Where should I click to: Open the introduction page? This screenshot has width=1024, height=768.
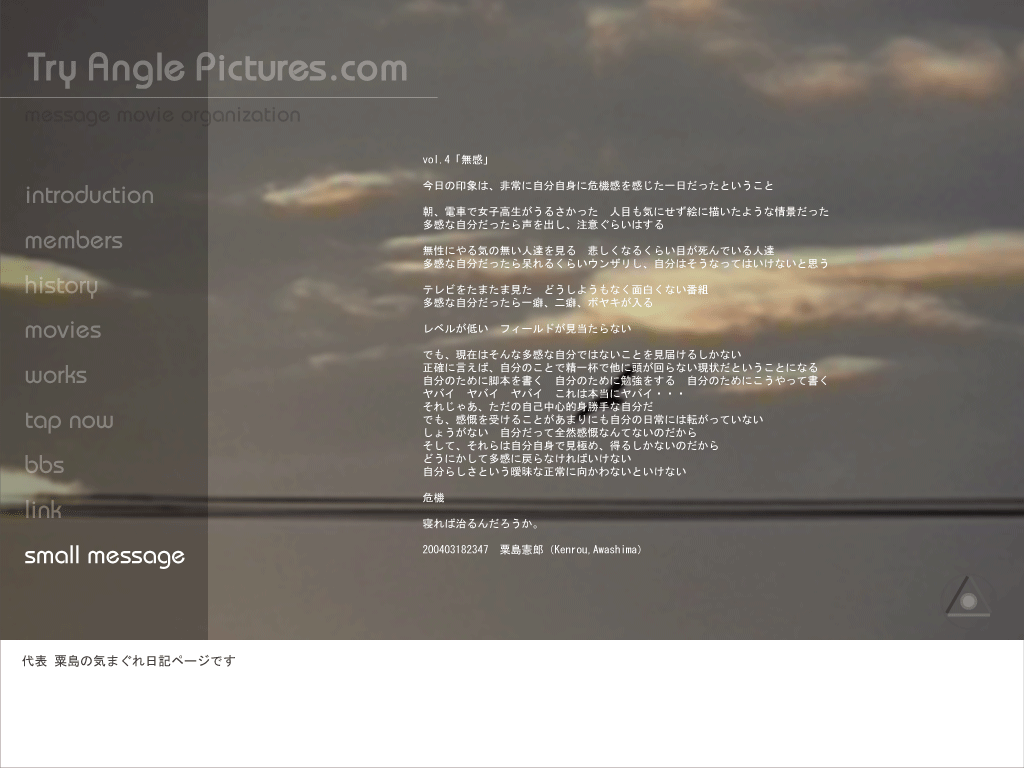(89, 195)
